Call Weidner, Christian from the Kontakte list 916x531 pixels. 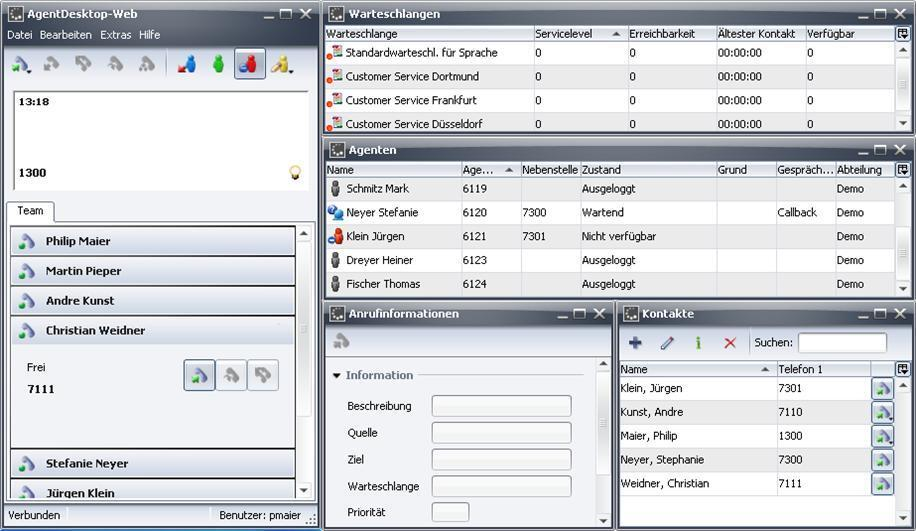[882, 484]
